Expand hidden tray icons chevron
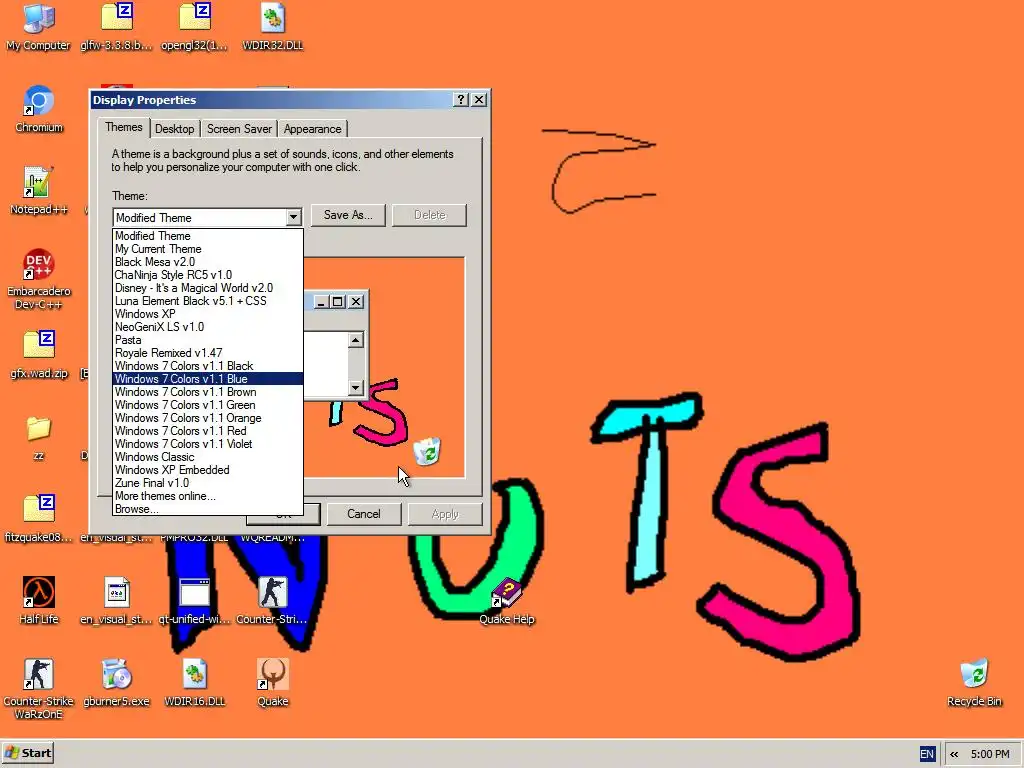Image resolution: width=1024 pixels, height=768 pixels. point(954,754)
